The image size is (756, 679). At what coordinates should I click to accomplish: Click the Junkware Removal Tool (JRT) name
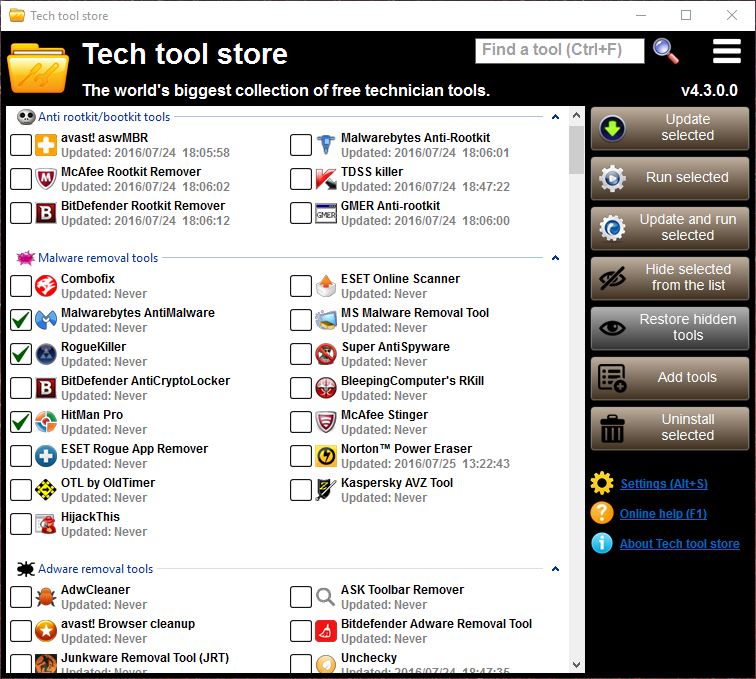[x=145, y=657]
